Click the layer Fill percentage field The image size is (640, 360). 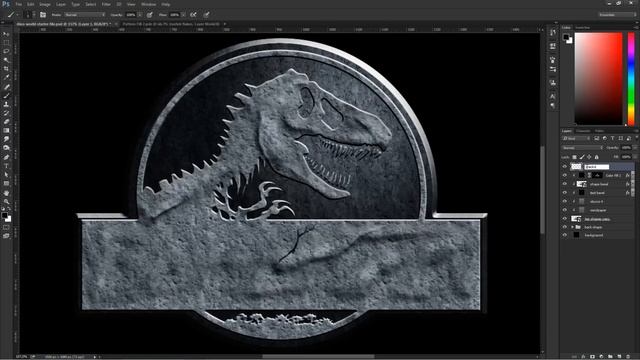(626, 157)
